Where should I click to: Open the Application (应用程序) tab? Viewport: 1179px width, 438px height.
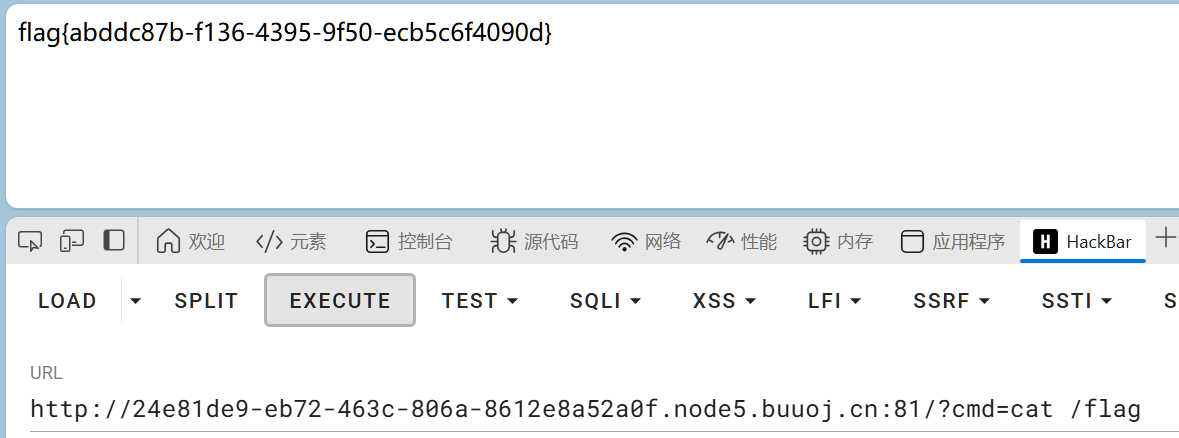click(953, 241)
